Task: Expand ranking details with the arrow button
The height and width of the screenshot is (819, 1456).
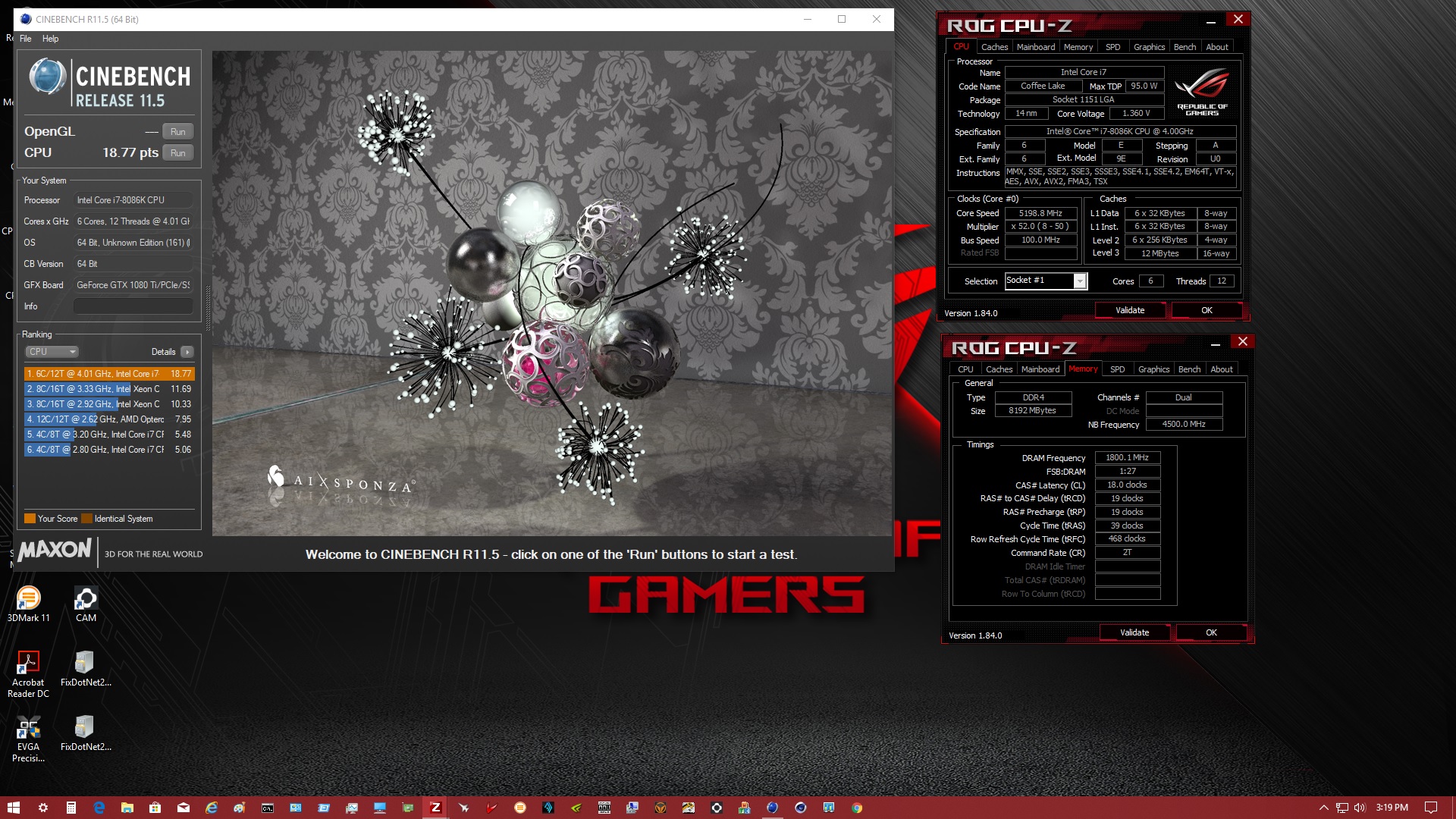Action: coord(187,352)
